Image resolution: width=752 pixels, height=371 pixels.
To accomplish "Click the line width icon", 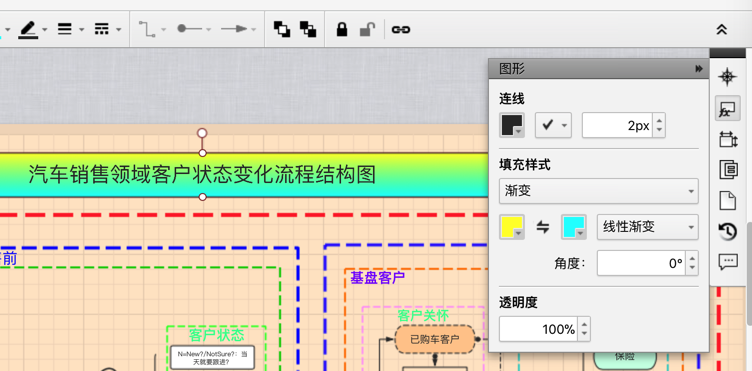I will tap(65, 29).
